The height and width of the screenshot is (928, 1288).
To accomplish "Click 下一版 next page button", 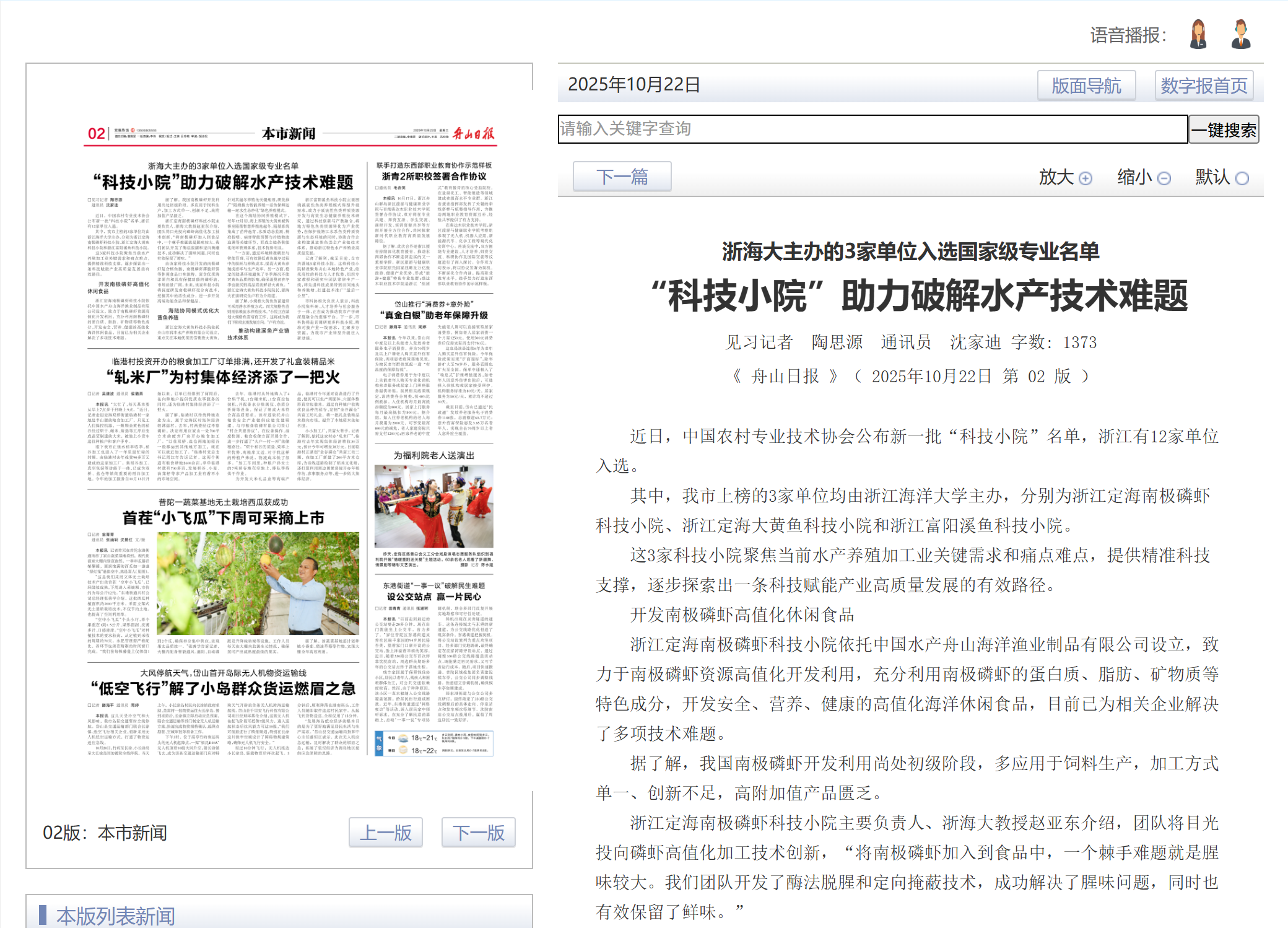I will [478, 833].
